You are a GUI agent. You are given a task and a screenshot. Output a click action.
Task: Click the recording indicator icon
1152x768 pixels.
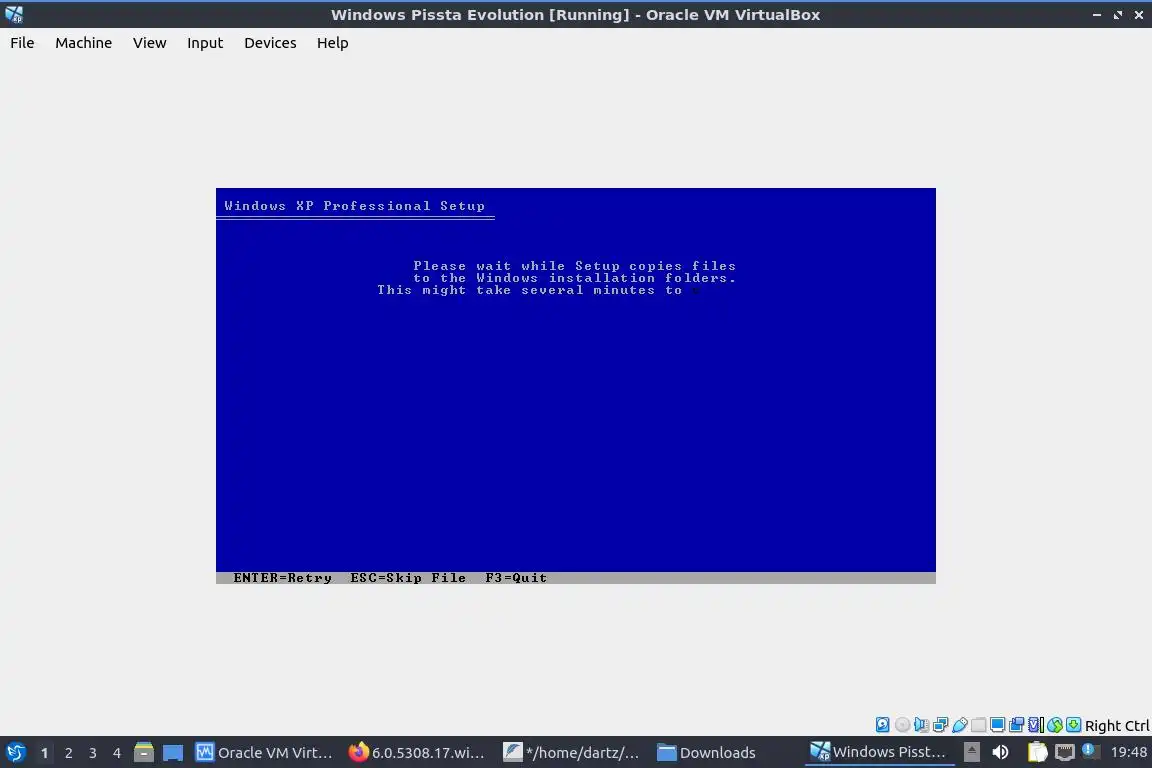1017,725
